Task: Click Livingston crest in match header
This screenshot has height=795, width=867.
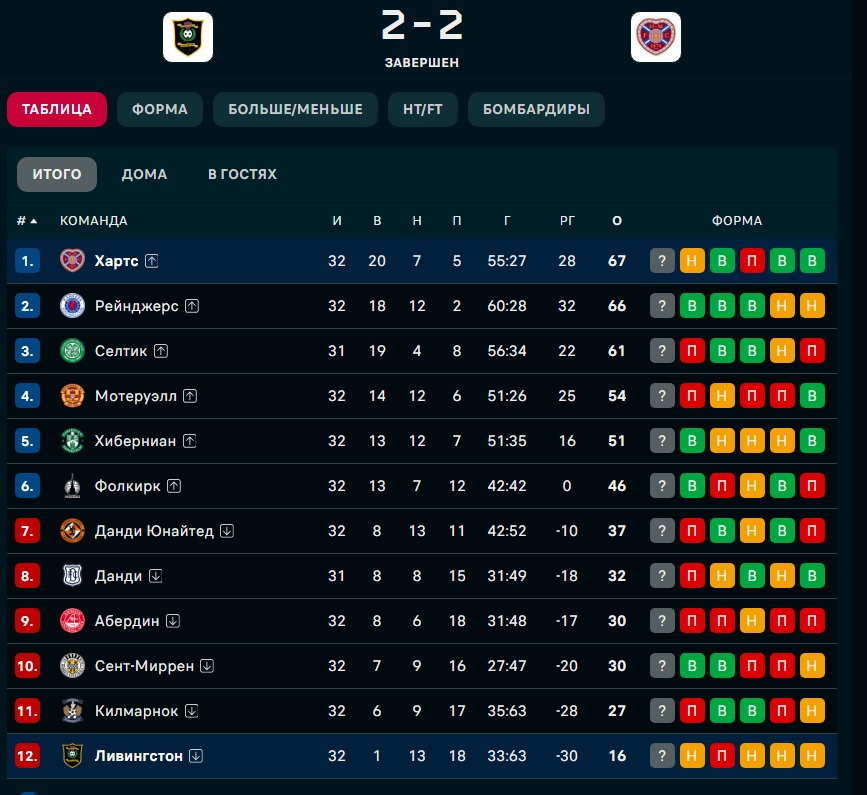Action: click(188, 37)
